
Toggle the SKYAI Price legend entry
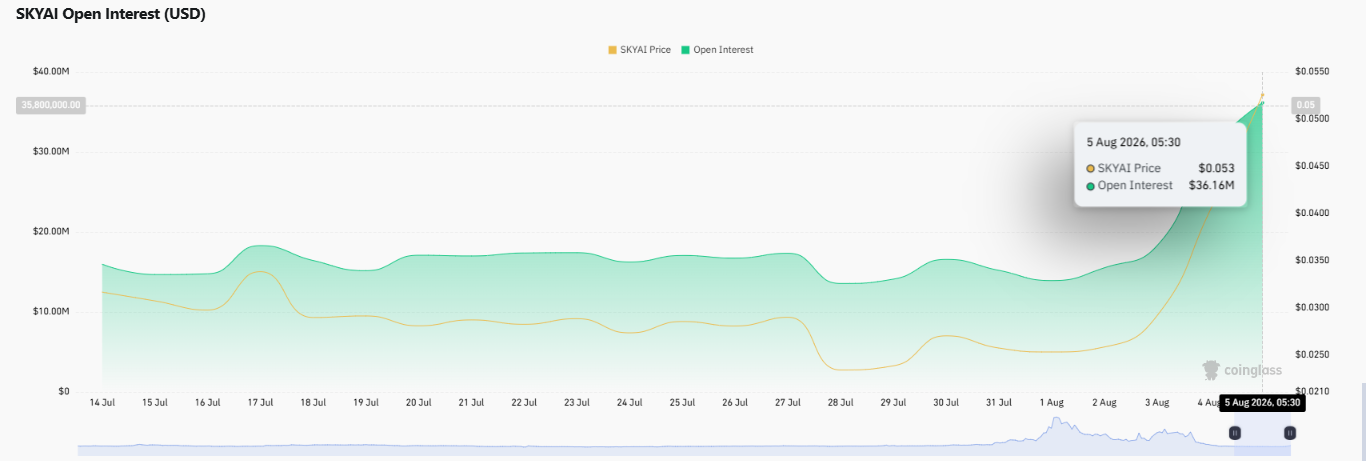tap(639, 49)
